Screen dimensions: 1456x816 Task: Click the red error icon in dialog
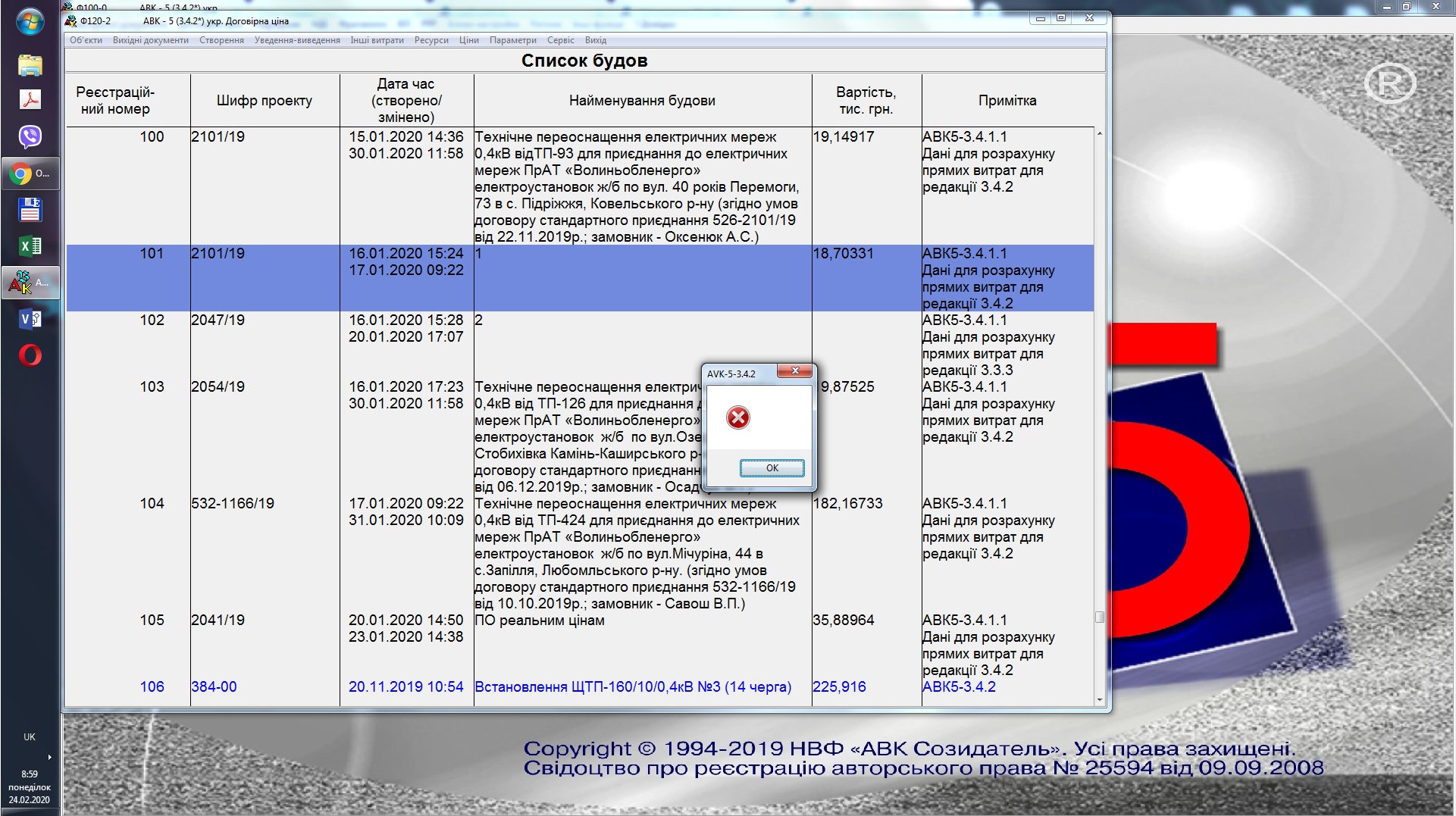click(737, 417)
